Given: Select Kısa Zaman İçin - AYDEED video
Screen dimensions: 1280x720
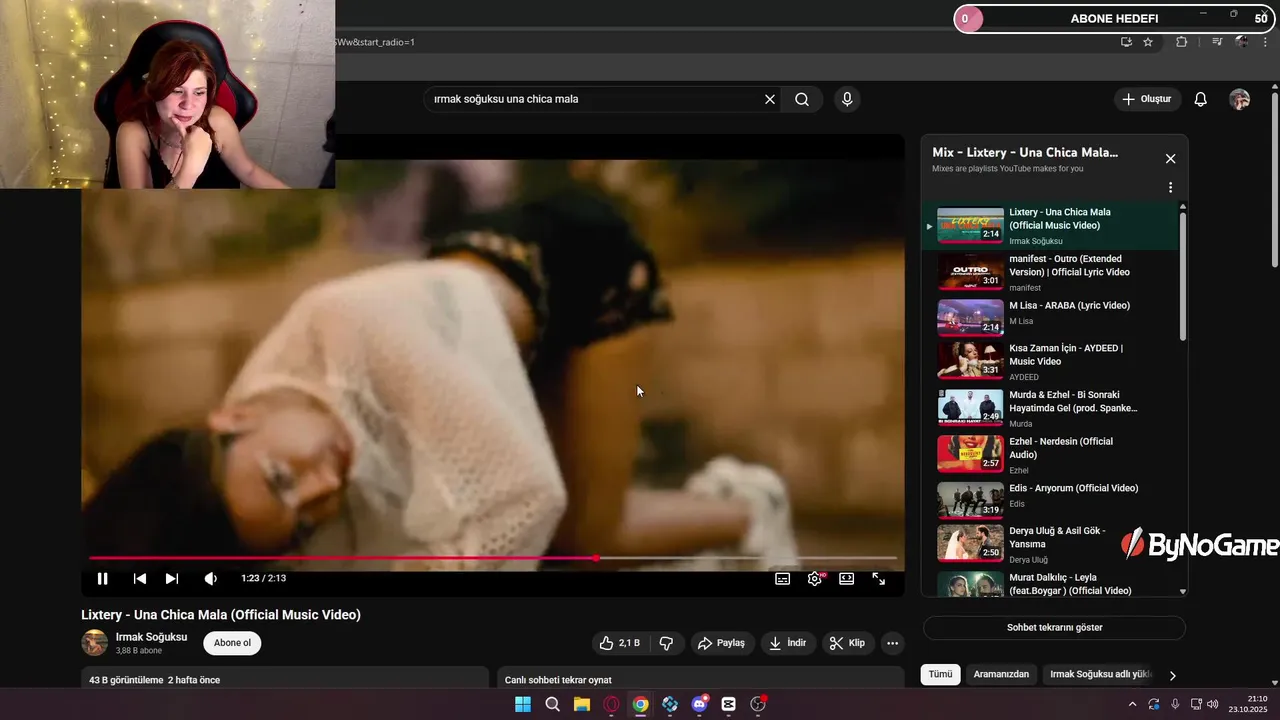Looking at the screenshot, I should click(1050, 361).
